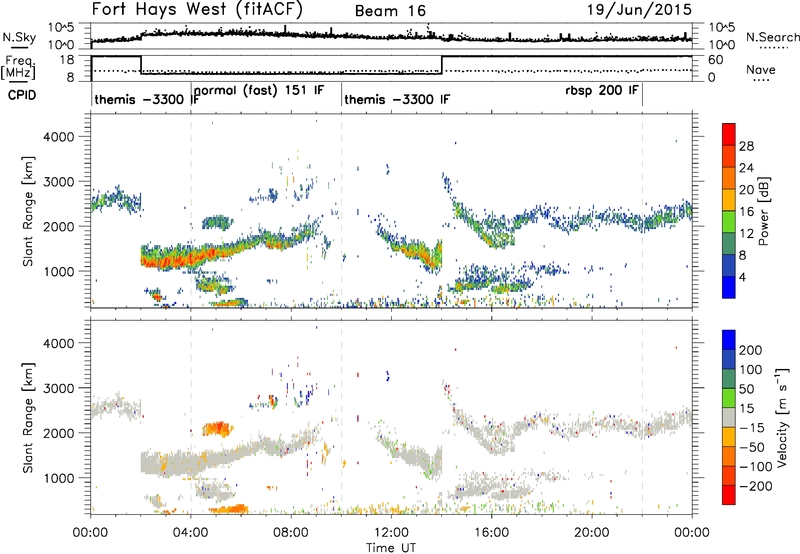800x554 pixels.
Task: Click the '4000' tick on the power panel
Action: pyautogui.click(x=58, y=137)
